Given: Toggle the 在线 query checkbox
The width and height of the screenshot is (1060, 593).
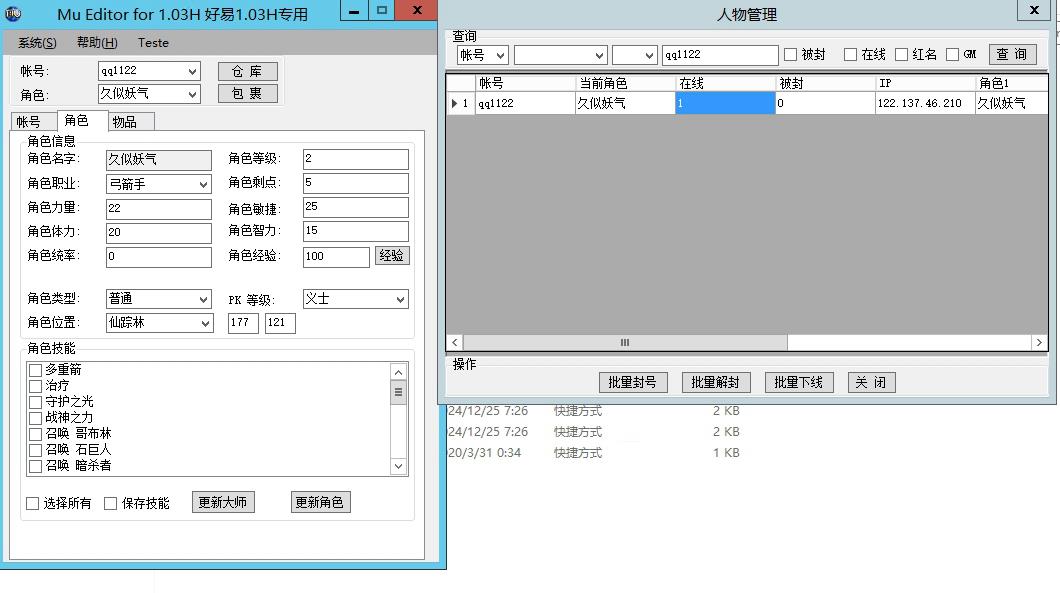Looking at the screenshot, I should coord(850,55).
